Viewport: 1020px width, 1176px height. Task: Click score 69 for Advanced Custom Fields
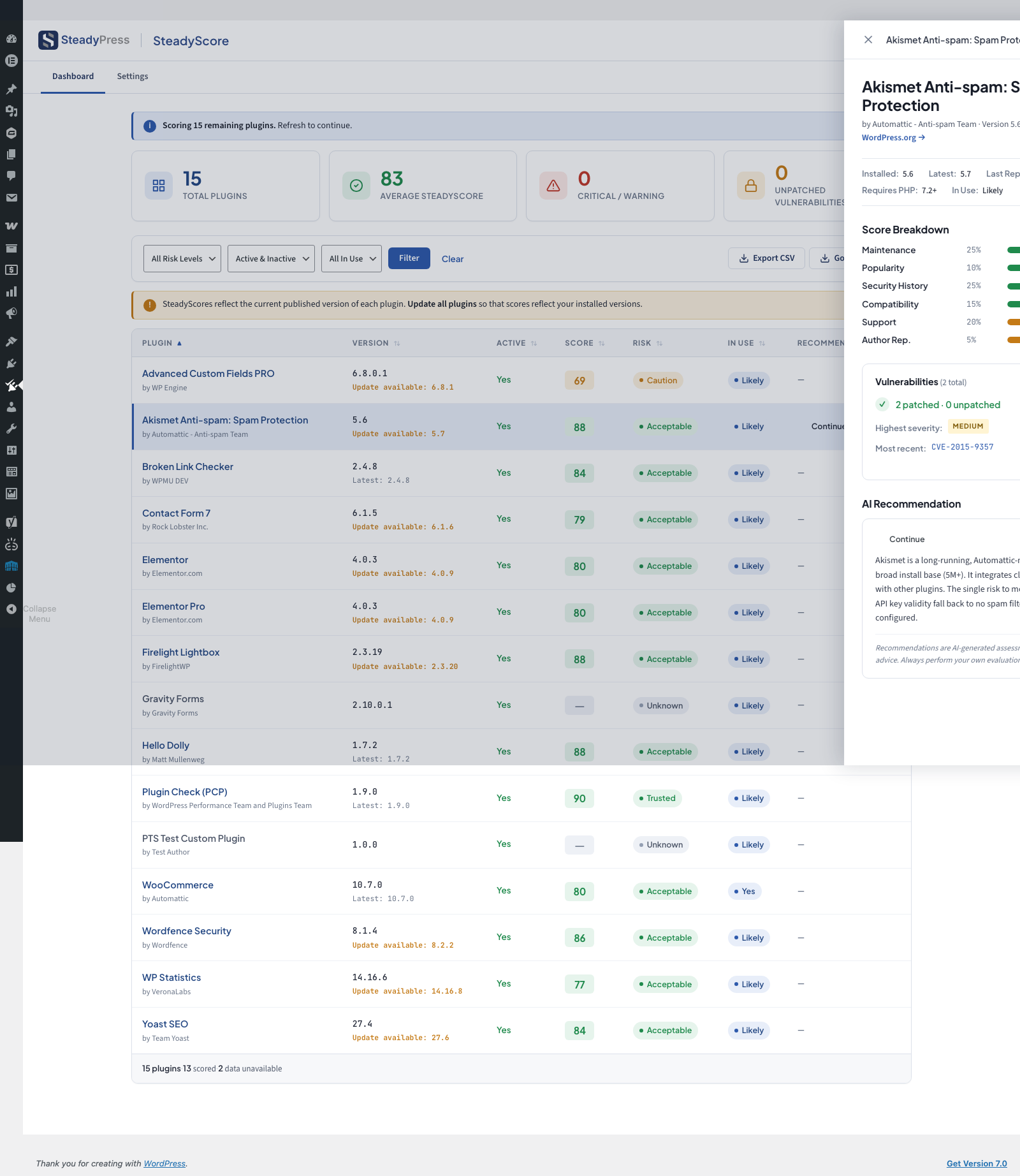click(x=579, y=381)
